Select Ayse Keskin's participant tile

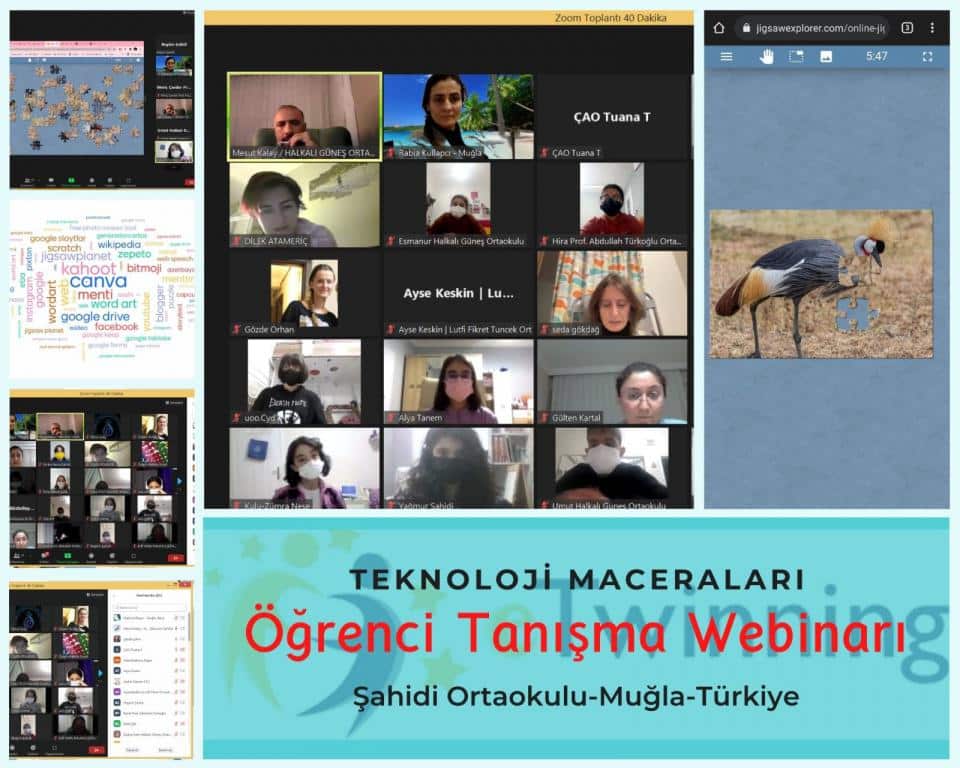(458, 293)
